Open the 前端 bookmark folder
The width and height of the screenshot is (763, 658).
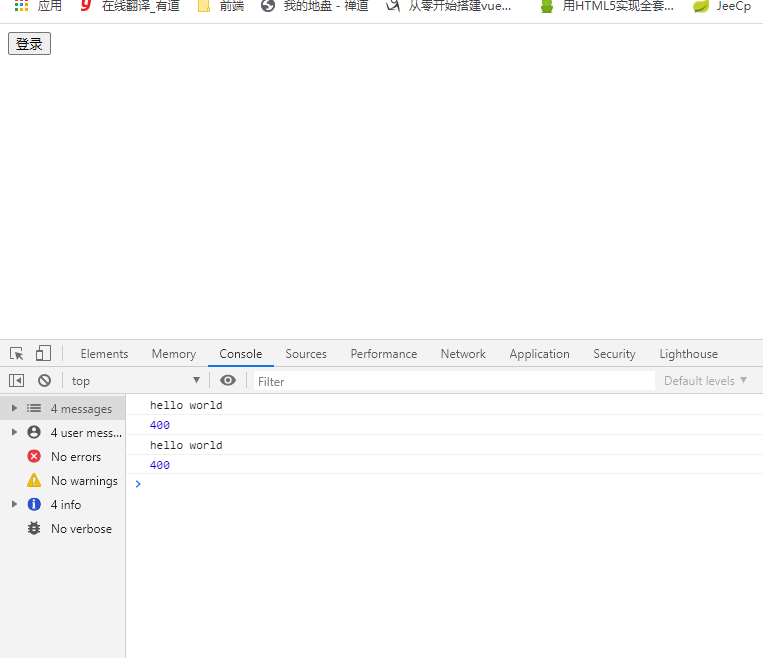pos(221,6)
